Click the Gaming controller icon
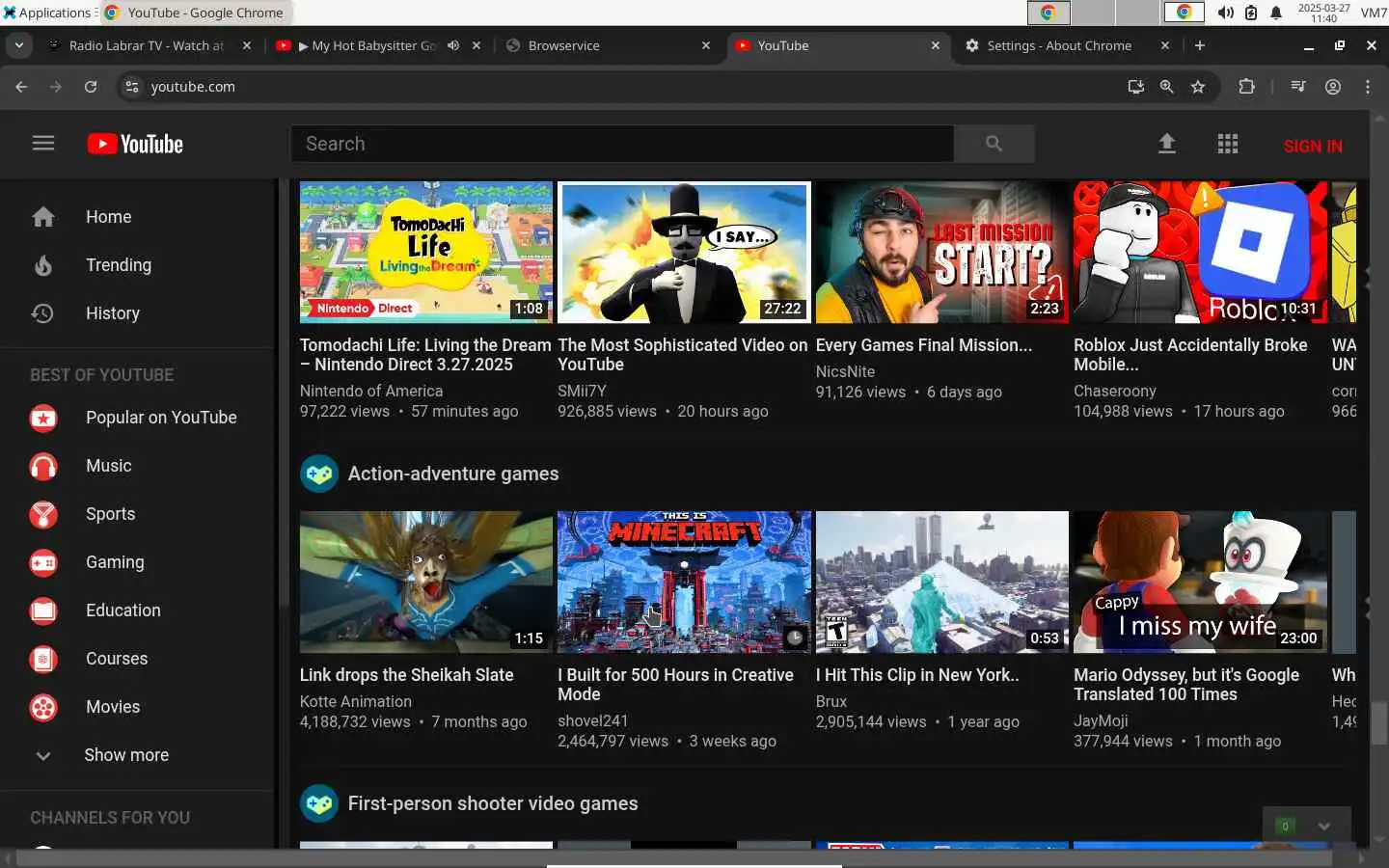The image size is (1389, 868). tap(43, 562)
